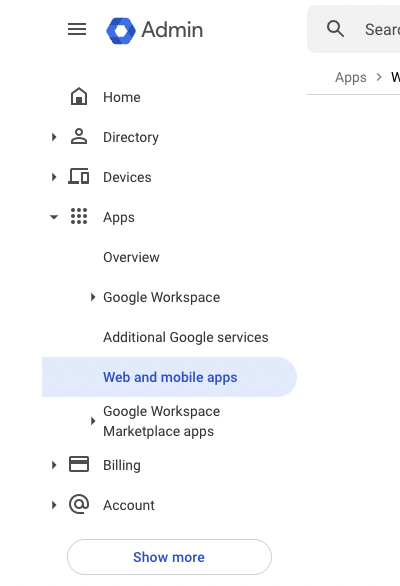Viewport: 400px width, 586px height.
Task: Collapse the Apps section arrow
Action: [54, 217]
